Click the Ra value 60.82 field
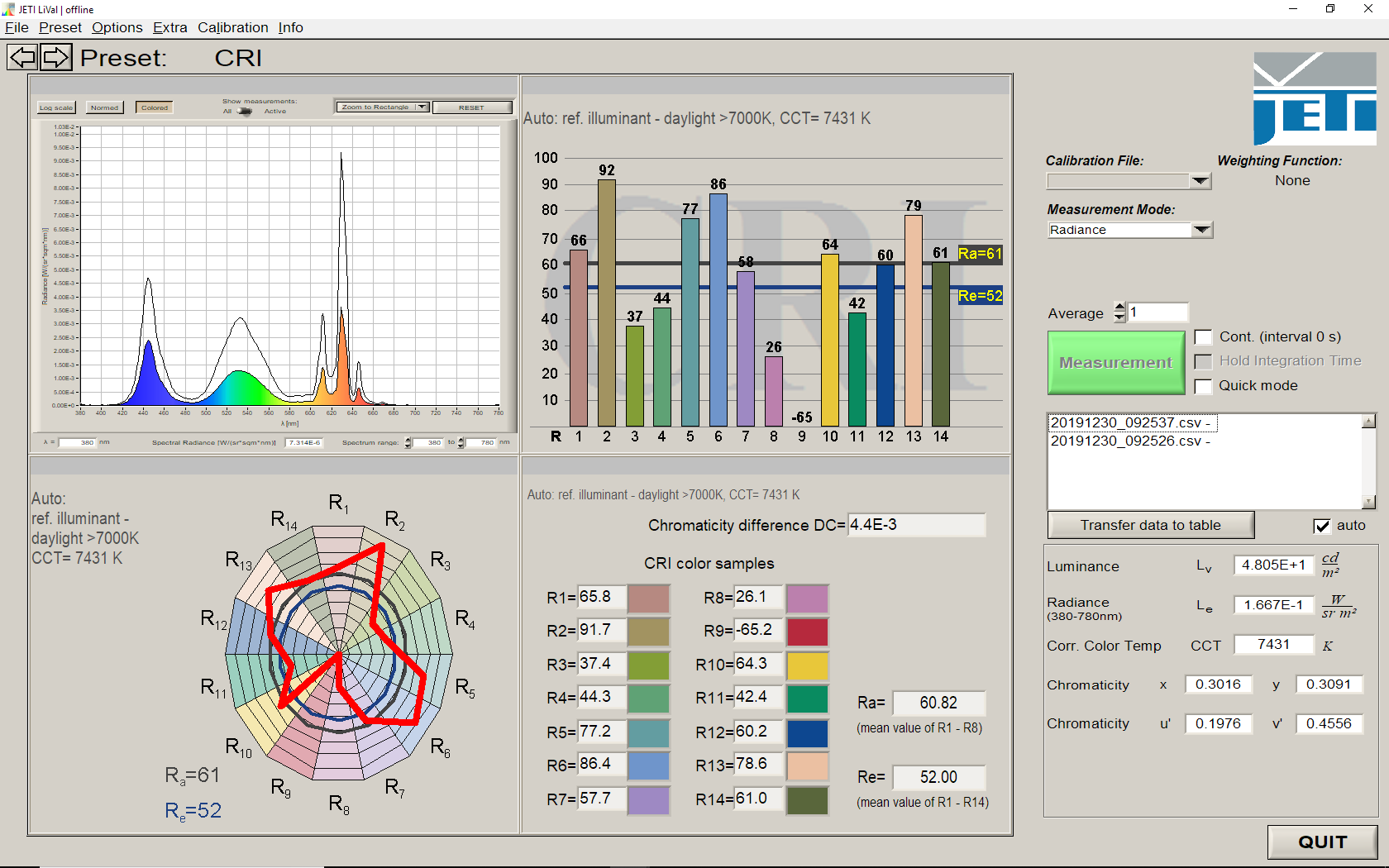Screen dimensions: 1389x868 (939, 703)
